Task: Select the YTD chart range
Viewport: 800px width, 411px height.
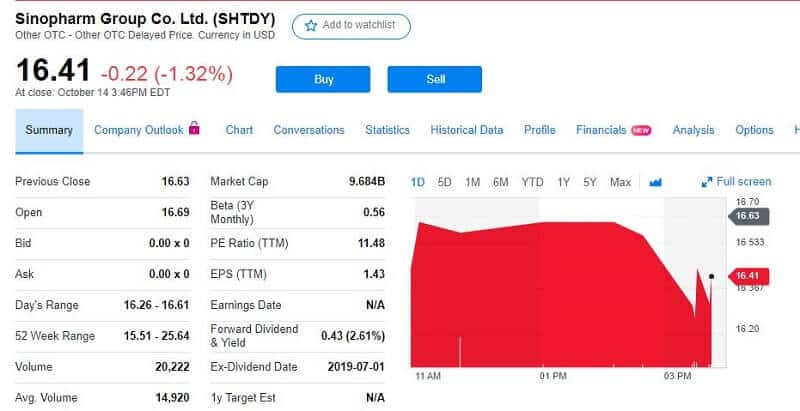Action: [532, 182]
